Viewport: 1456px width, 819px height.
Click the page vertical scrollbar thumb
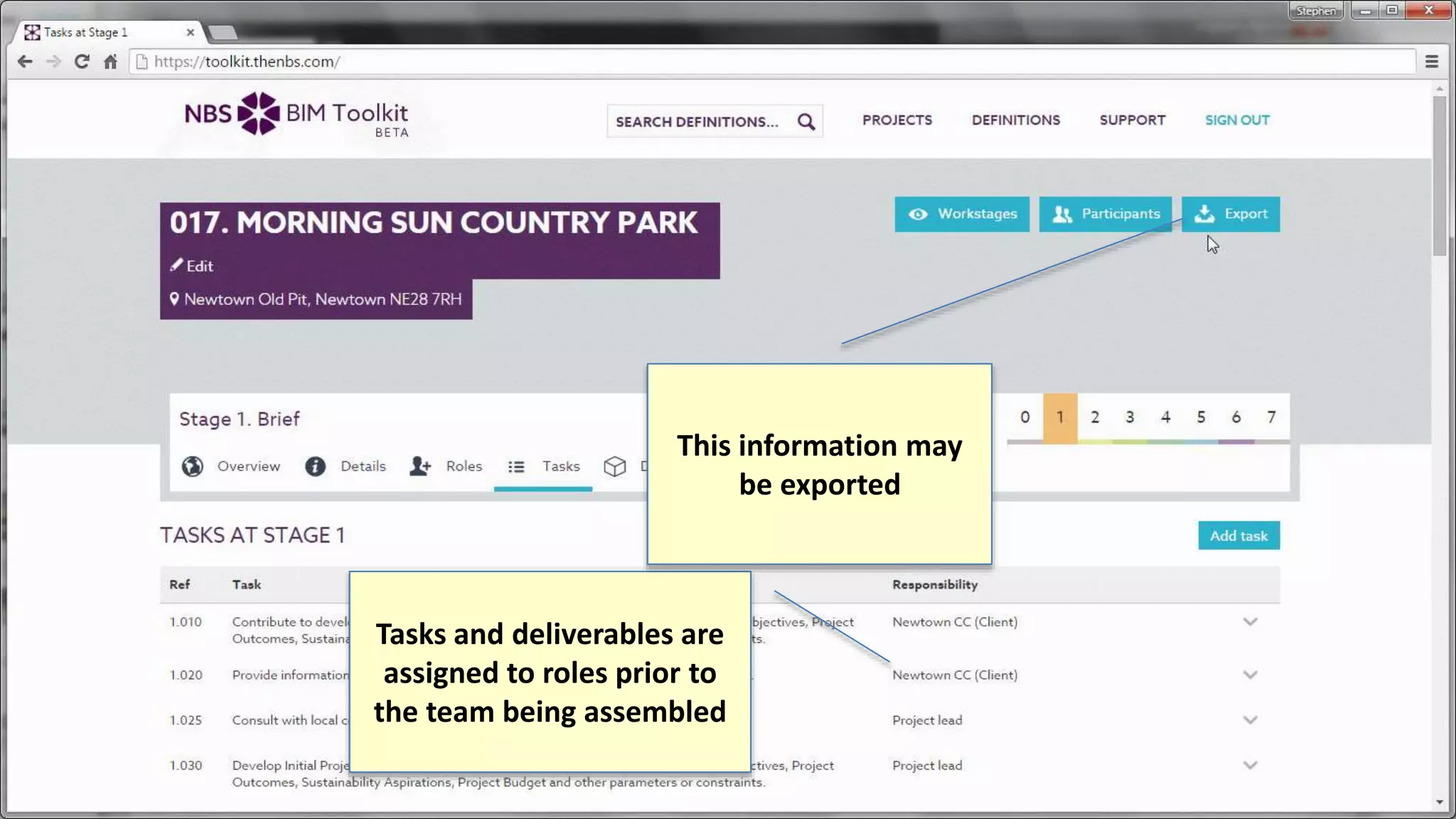click(x=1440, y=176)
